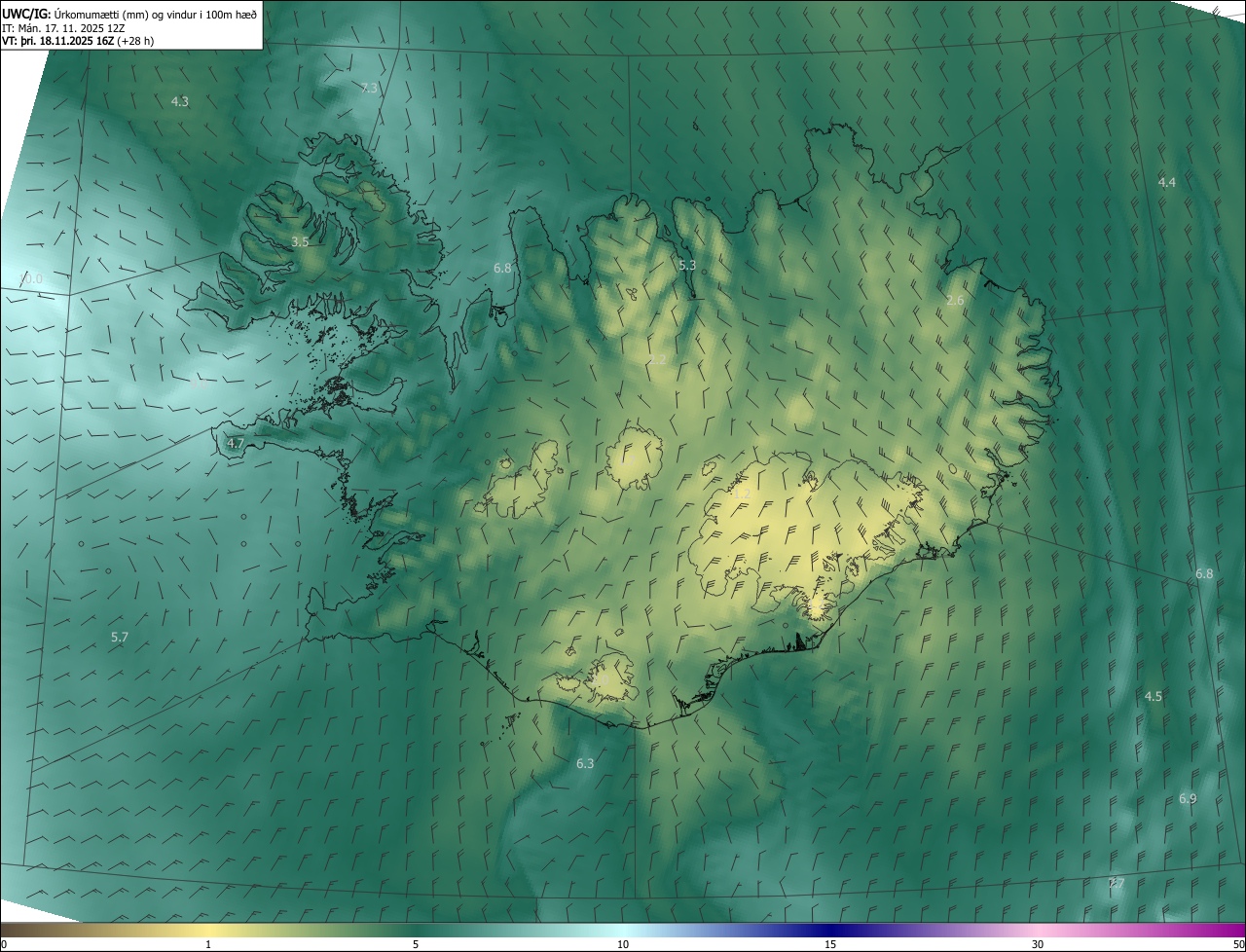Click the "VT: þri. 18.11.2025 16Z (+28 h)" line
The width and height of the screenshot is (1246, 952).
pyautogui.click(x=78, y=41)
